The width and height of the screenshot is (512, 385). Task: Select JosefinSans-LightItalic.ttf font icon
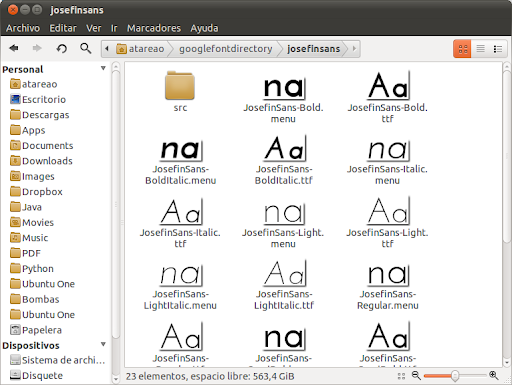point(284,273)
